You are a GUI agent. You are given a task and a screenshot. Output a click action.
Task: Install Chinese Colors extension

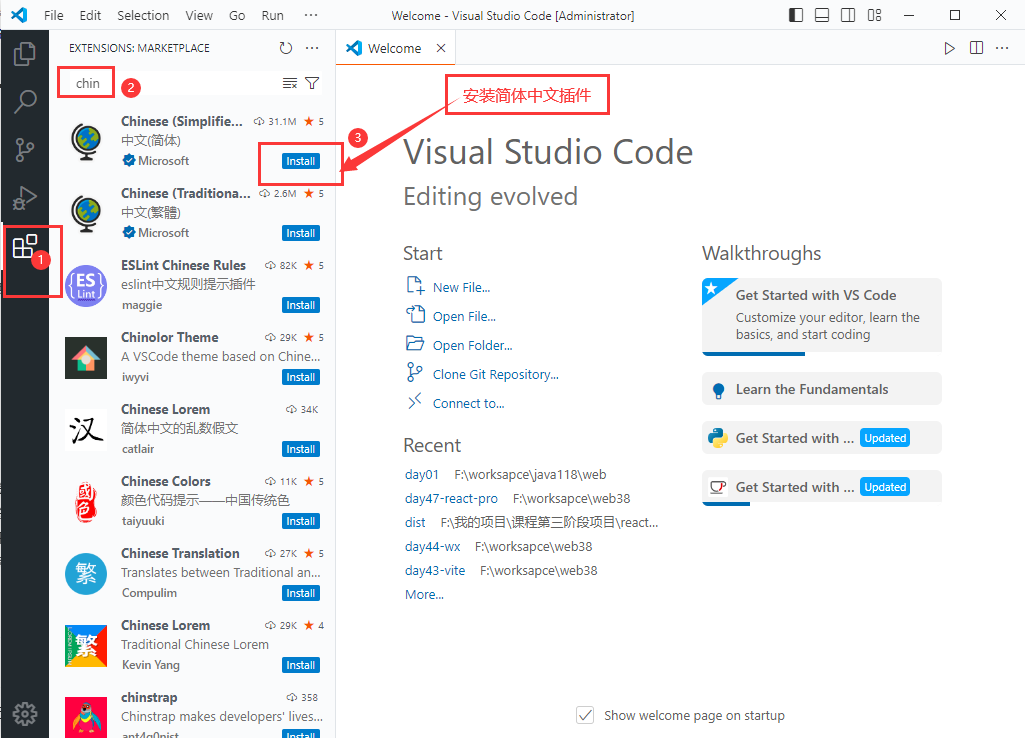[x=301, y=520]
